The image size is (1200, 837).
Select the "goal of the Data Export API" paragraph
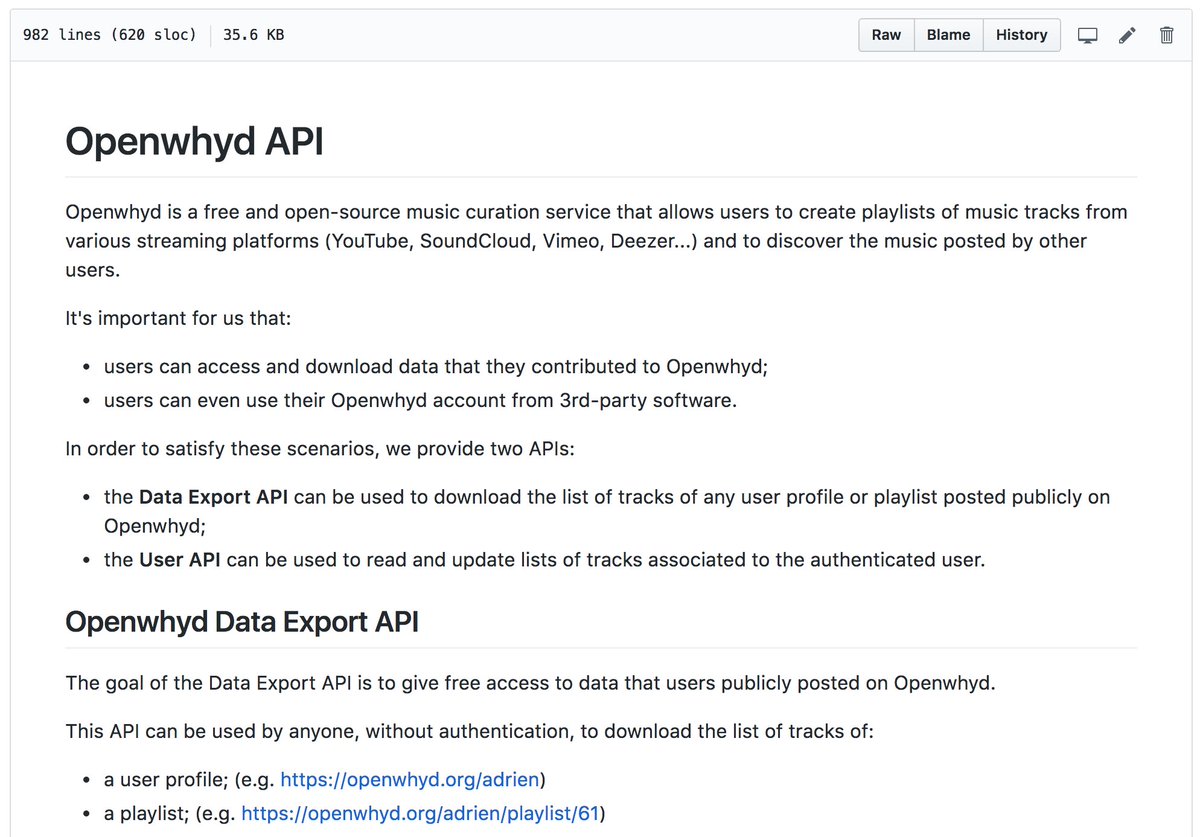point(530,684)
